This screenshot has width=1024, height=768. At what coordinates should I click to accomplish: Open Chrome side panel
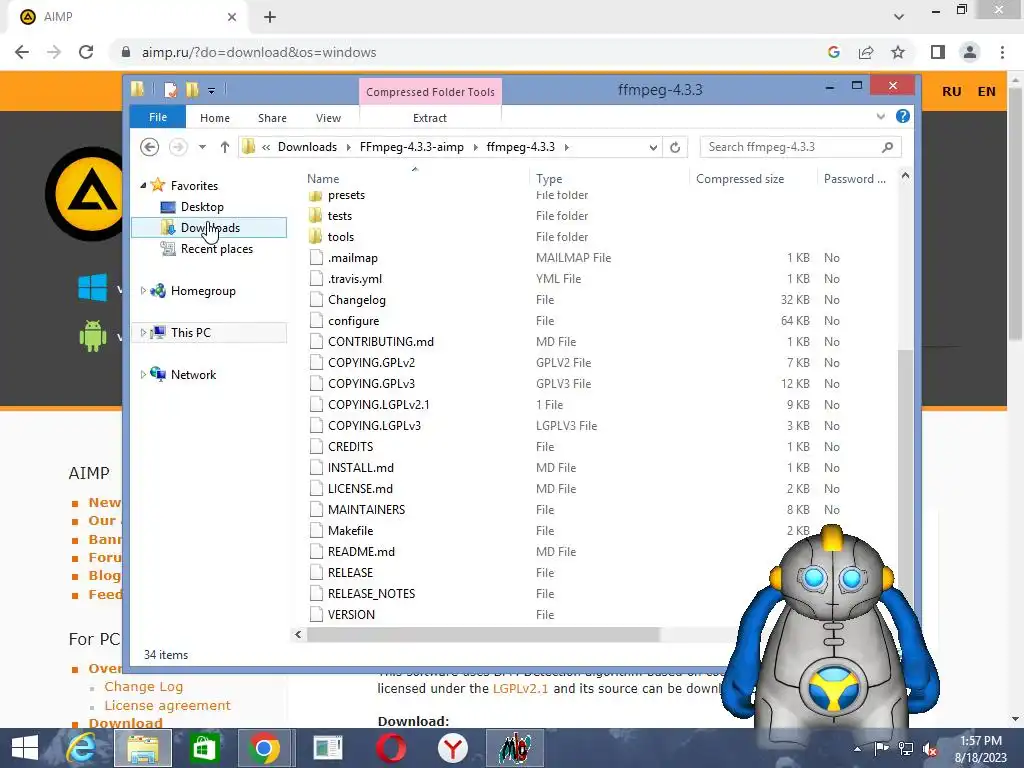point(938,52)
